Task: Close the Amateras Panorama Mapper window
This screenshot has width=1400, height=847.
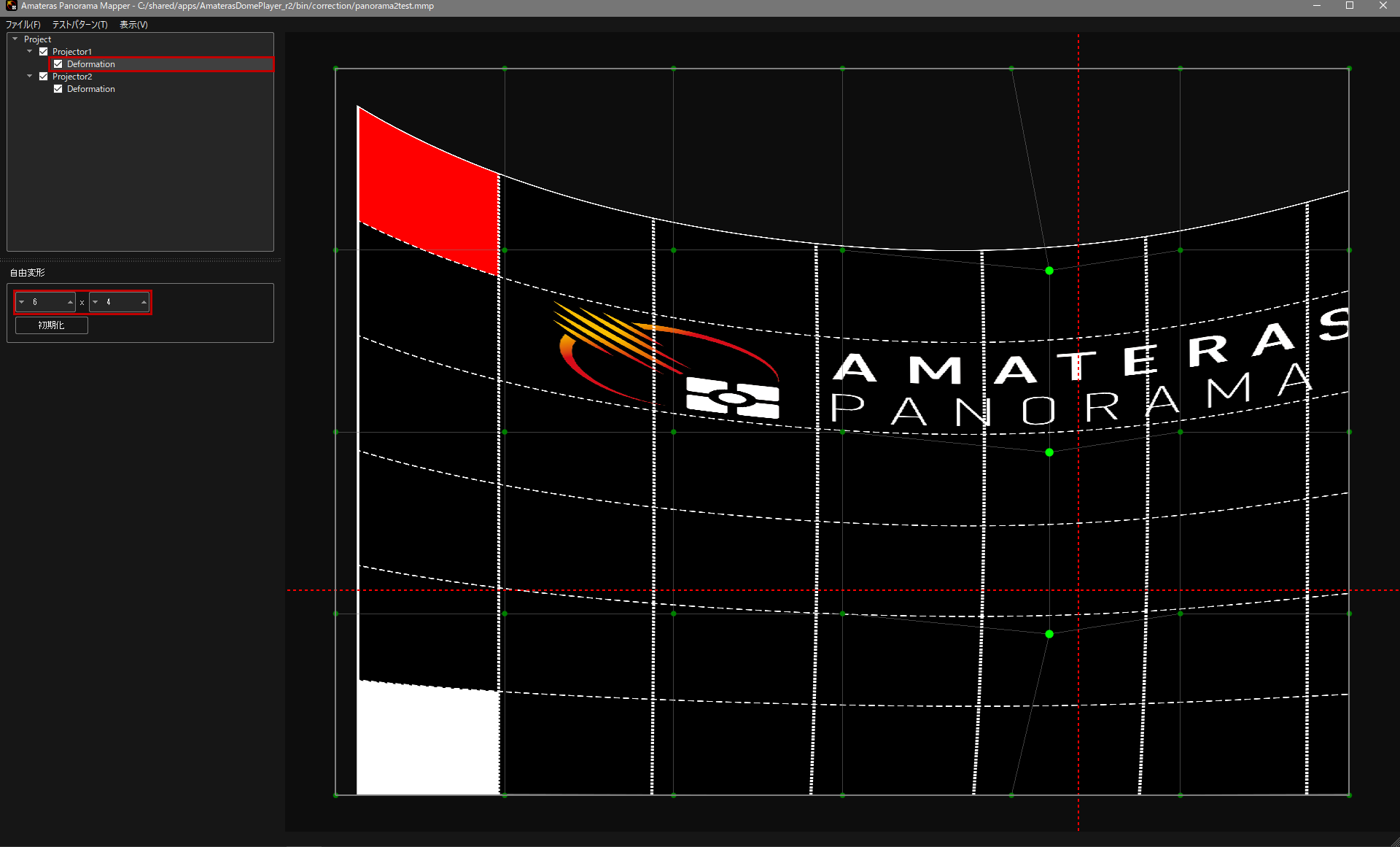Action: point(1383,6)
